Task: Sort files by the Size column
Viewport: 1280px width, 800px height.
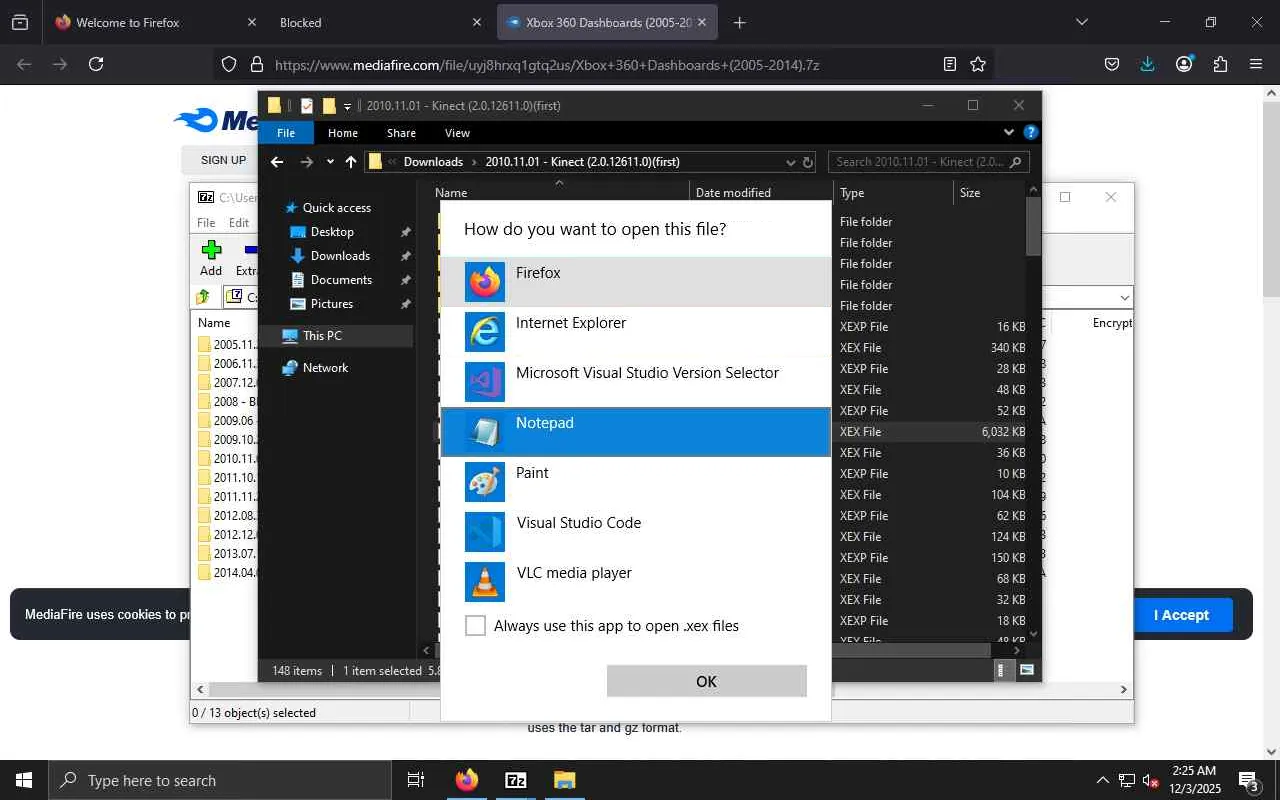Action: pyautogui.click(x=988, y=193)
